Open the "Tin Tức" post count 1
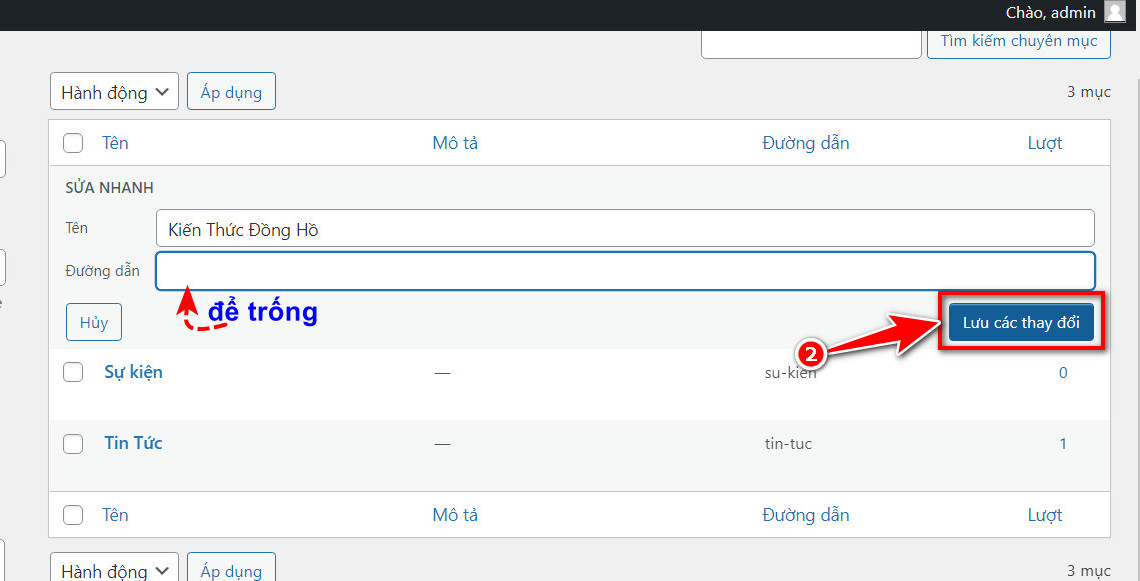The height and width of the screenshot is (581, 1140). pos(1063,444)
